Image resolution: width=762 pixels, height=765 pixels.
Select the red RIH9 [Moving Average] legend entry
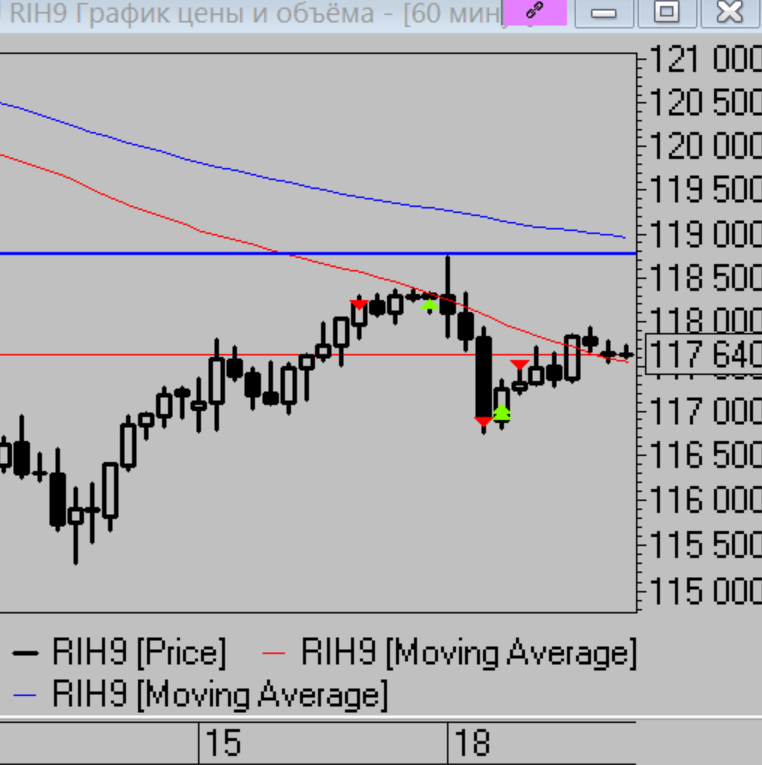468,653
